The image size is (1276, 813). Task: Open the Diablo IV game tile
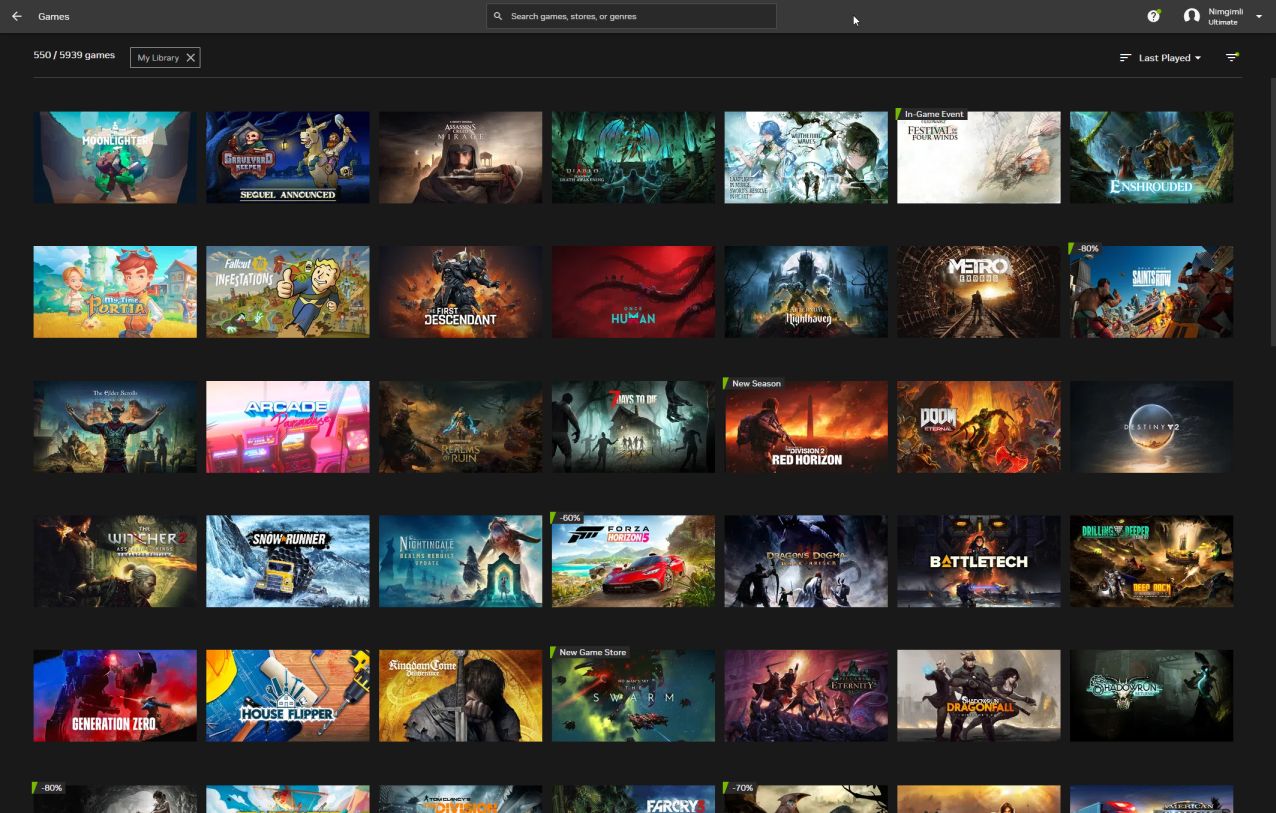point(634,157)
